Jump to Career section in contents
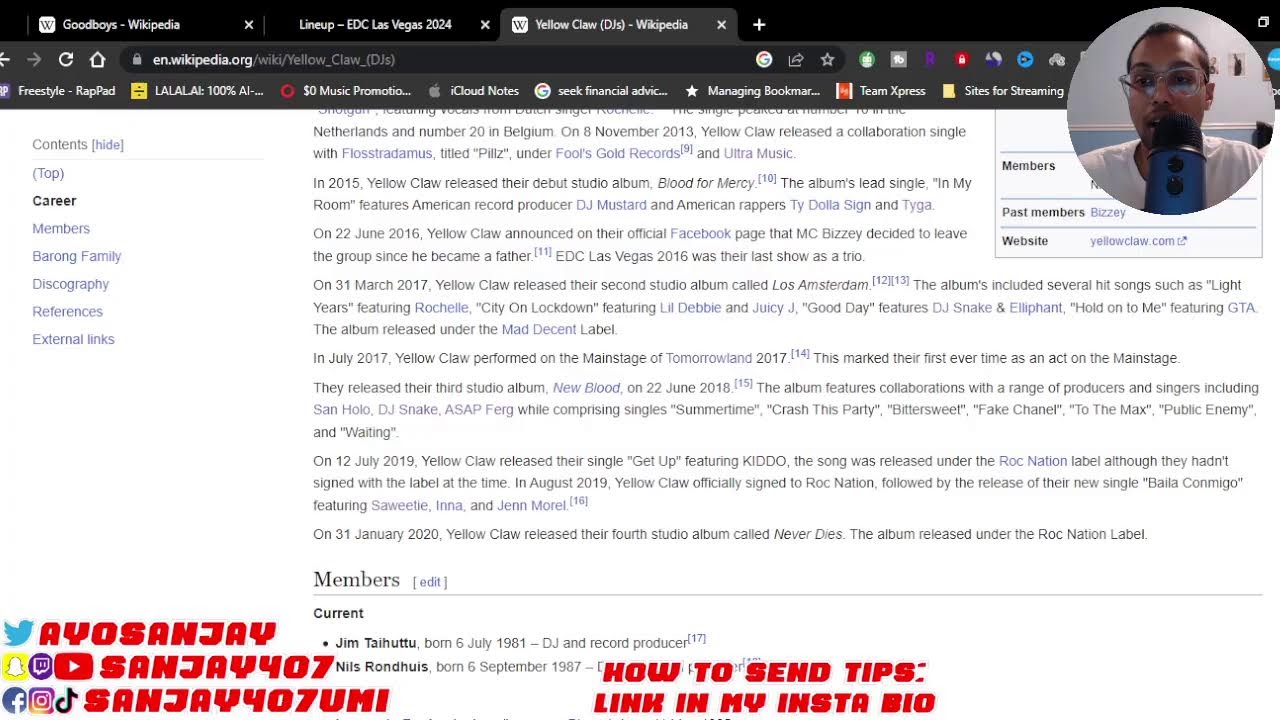Screen dimensions: 1280x720 (x=54, y=201)
